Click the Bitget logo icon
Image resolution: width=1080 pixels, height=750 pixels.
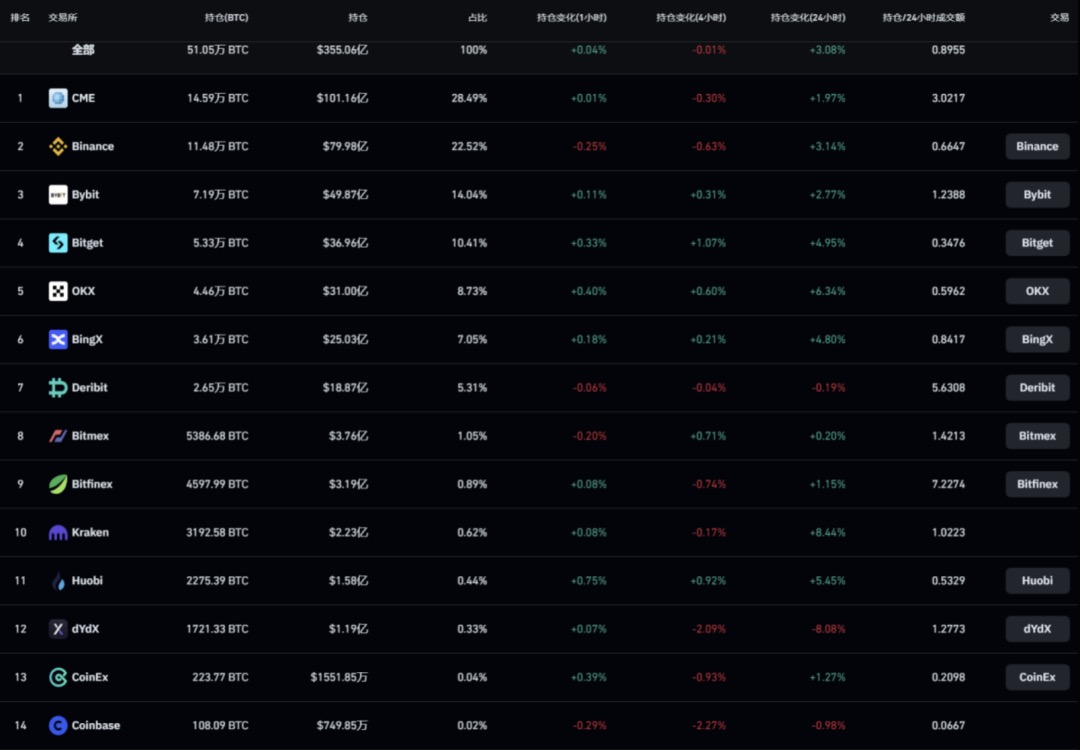point(58,243)
